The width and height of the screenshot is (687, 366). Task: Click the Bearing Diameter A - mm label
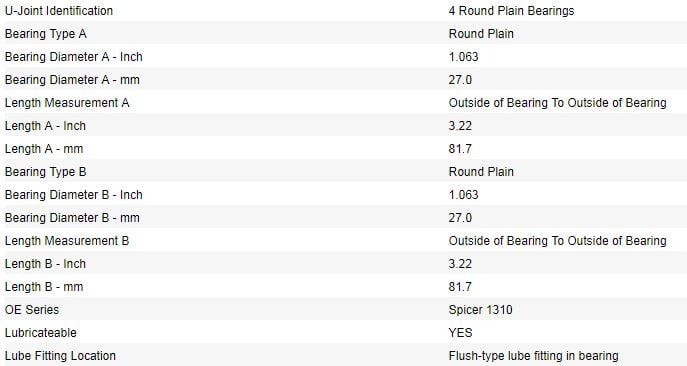(72, 80)
